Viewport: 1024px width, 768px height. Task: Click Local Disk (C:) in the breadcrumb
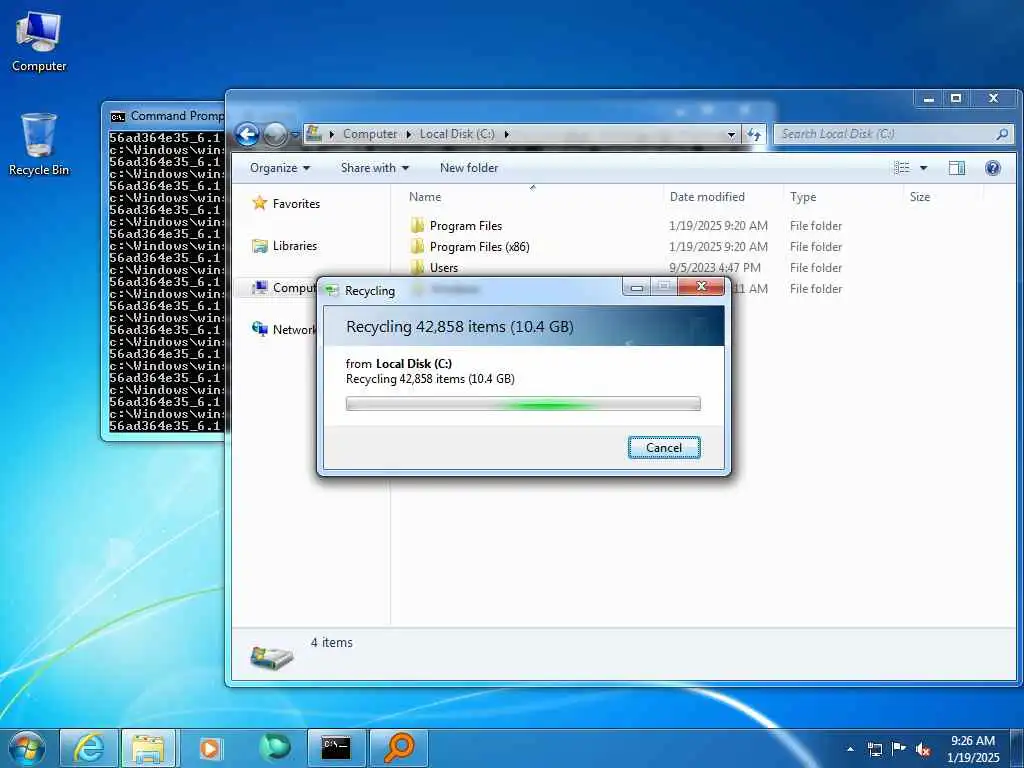click(x=457, y=134)
